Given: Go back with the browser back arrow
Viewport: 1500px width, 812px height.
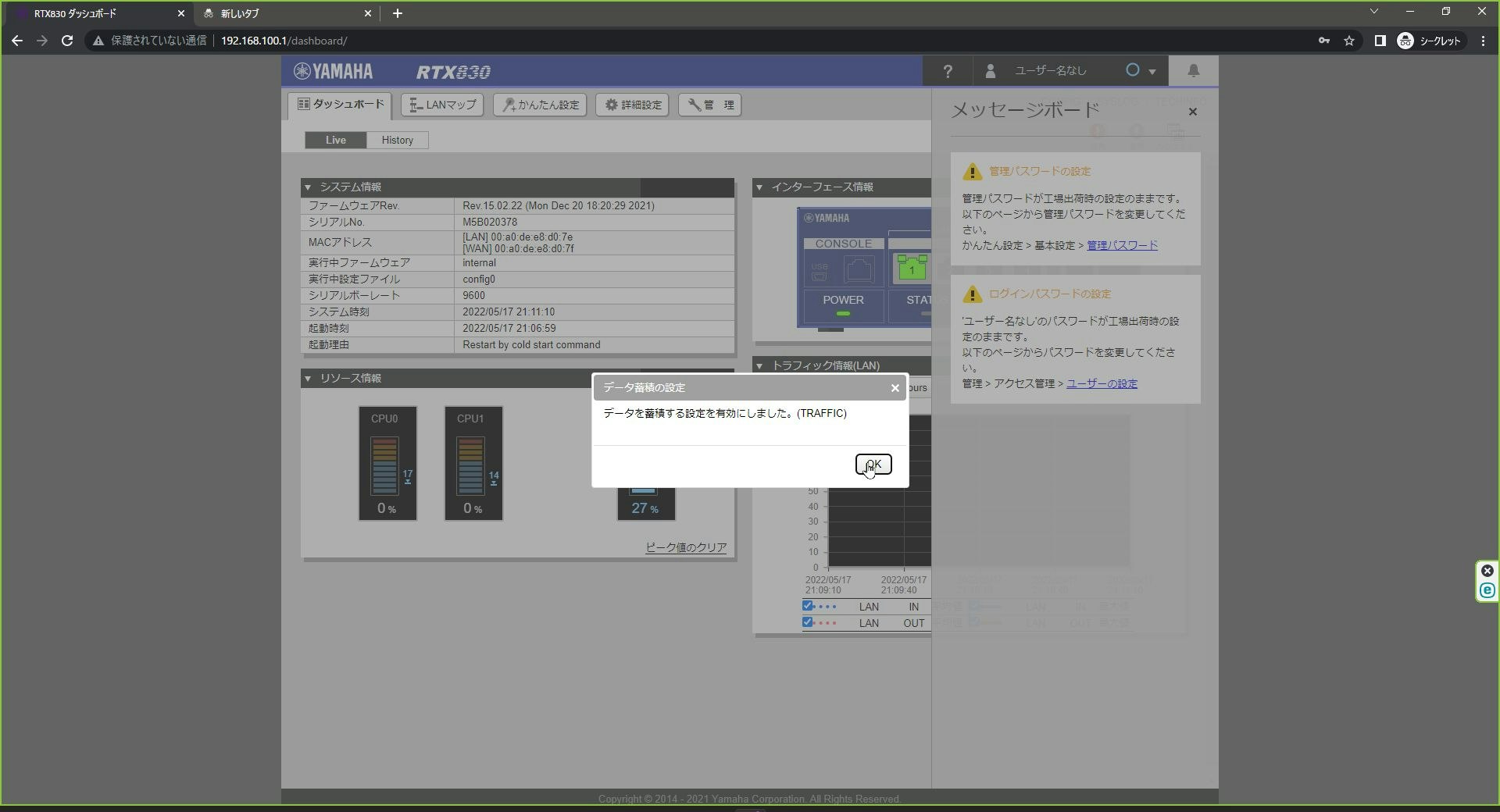Looking at the screenshot, I should tap(17, 41).
